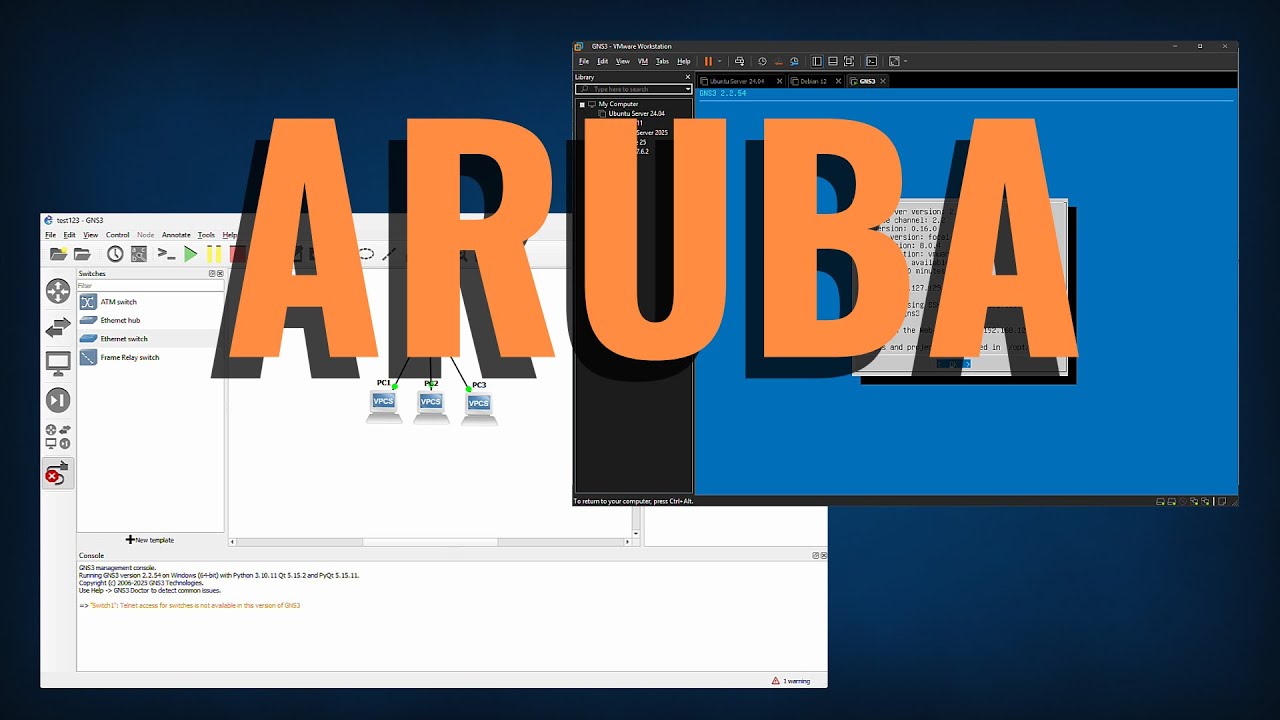Toggle show interface labels icon in GNS3
Viewport: 1280px width, 720px height.
pos(139,254)
